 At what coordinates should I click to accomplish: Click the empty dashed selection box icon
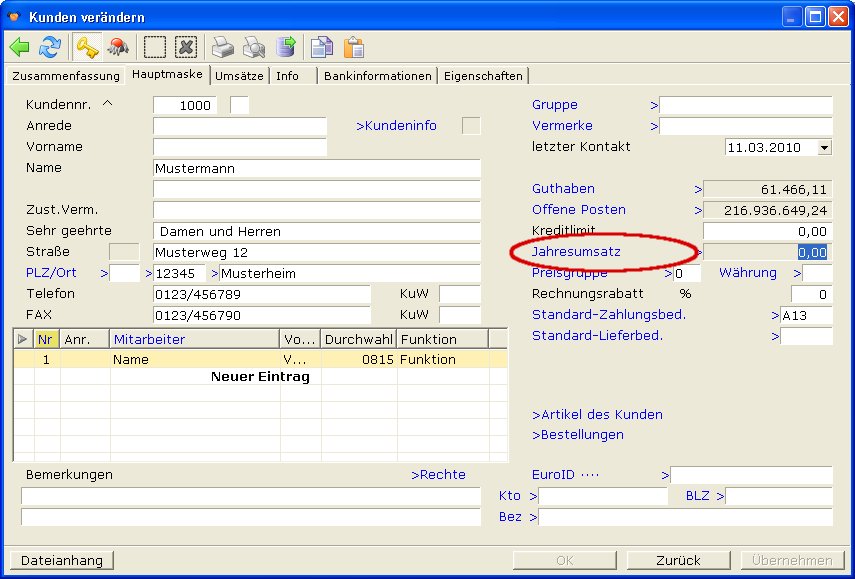click(x=154, y=47)
